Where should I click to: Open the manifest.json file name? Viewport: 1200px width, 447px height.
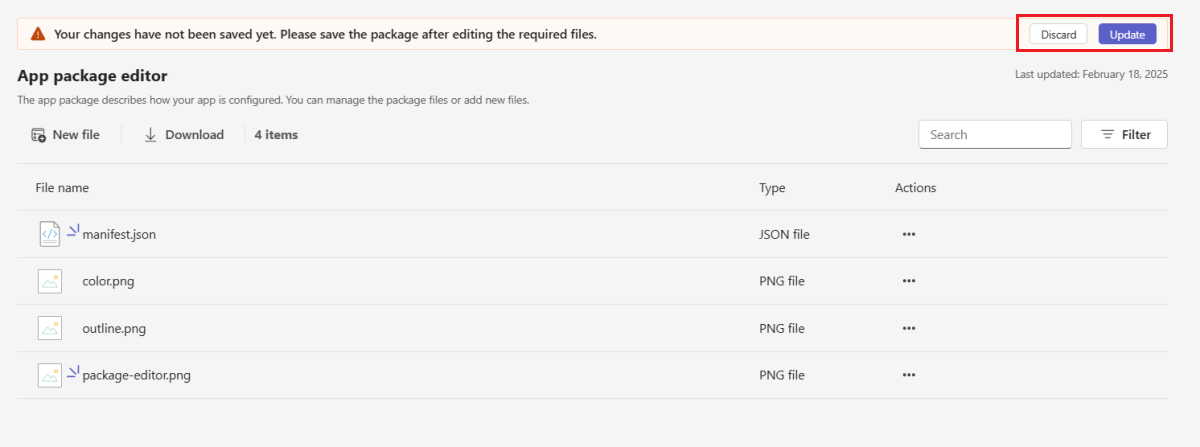[x=119, y=235]
